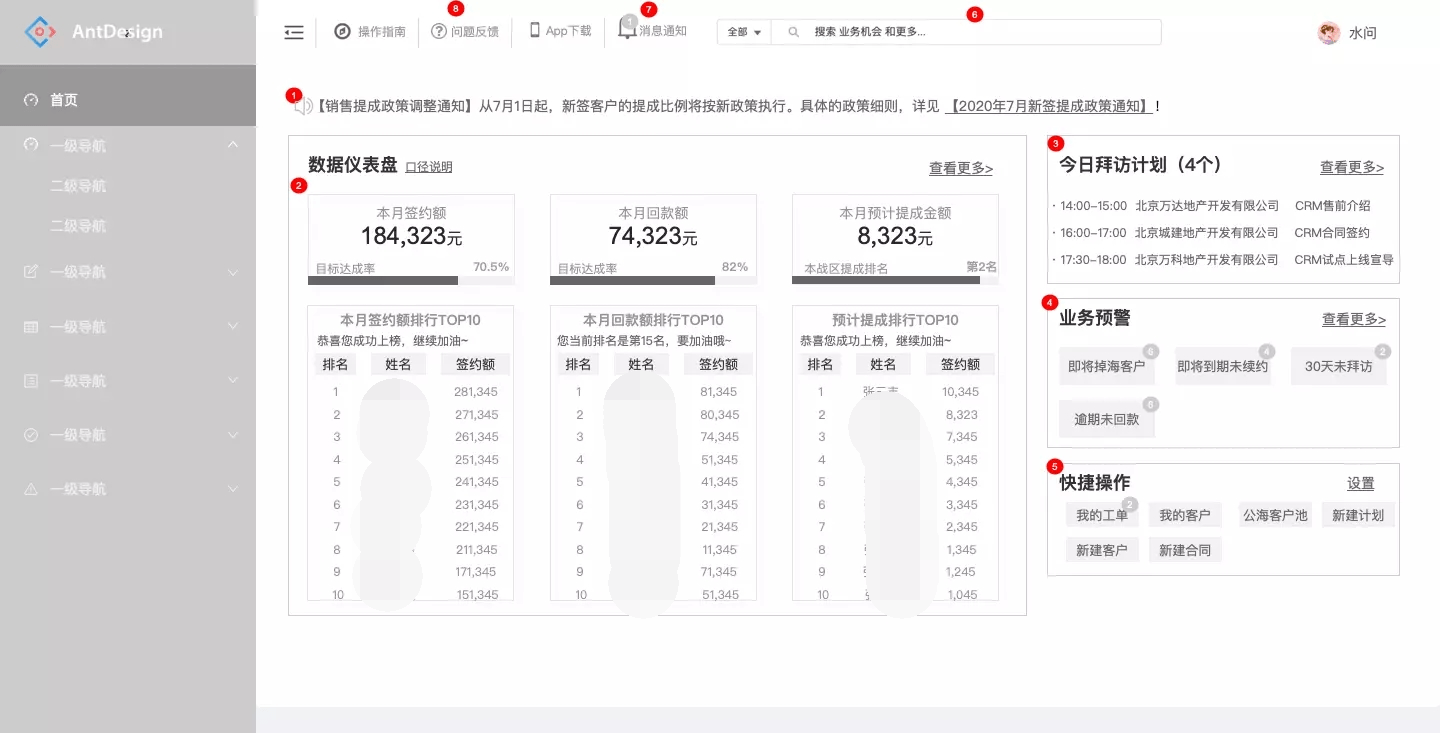Open 设置 for quick actions
Image resolution: width=1440 pixels, height=733 pixels.
(x=1360, y=484)
